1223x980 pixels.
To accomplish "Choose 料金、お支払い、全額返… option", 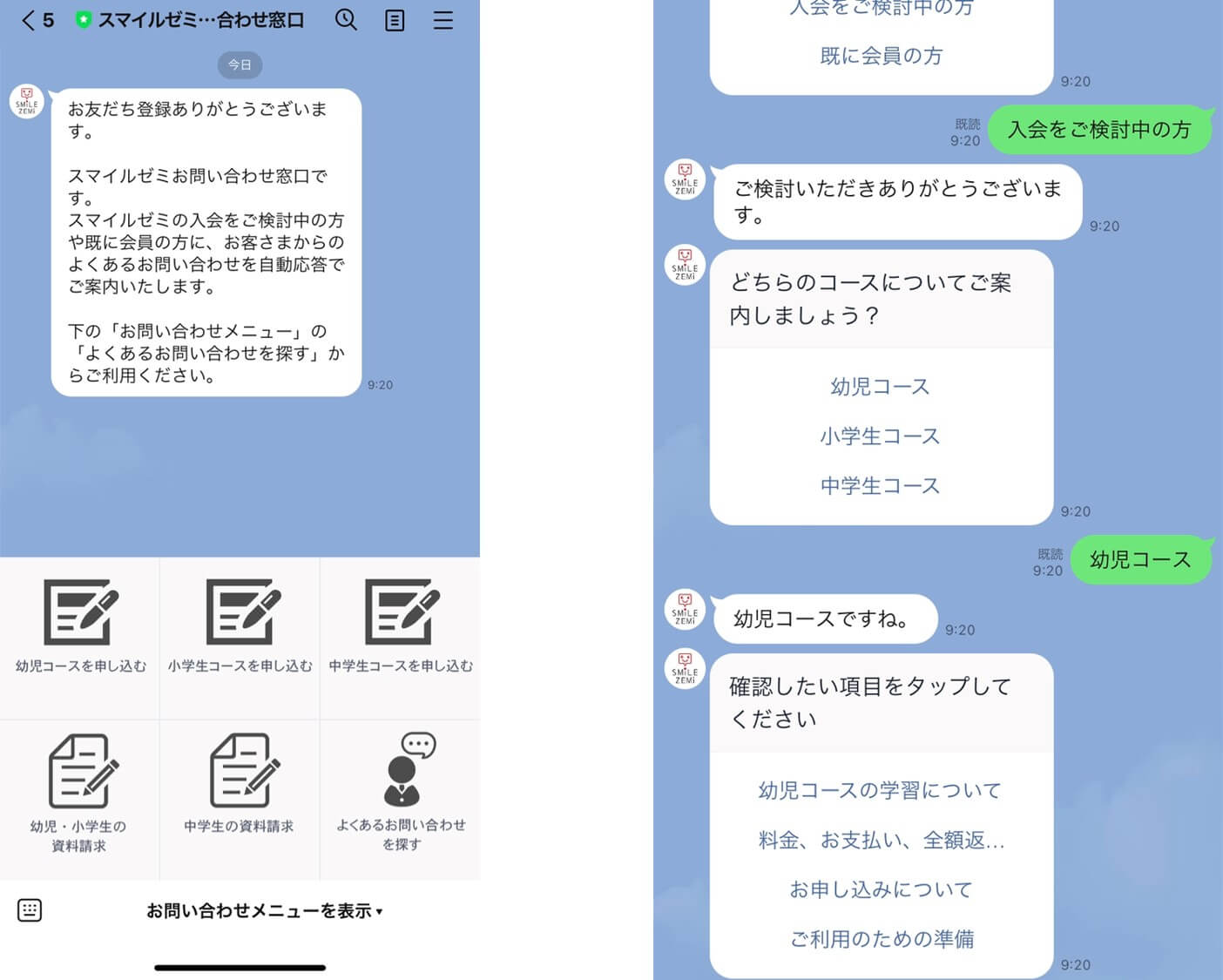I will [882, 840].
